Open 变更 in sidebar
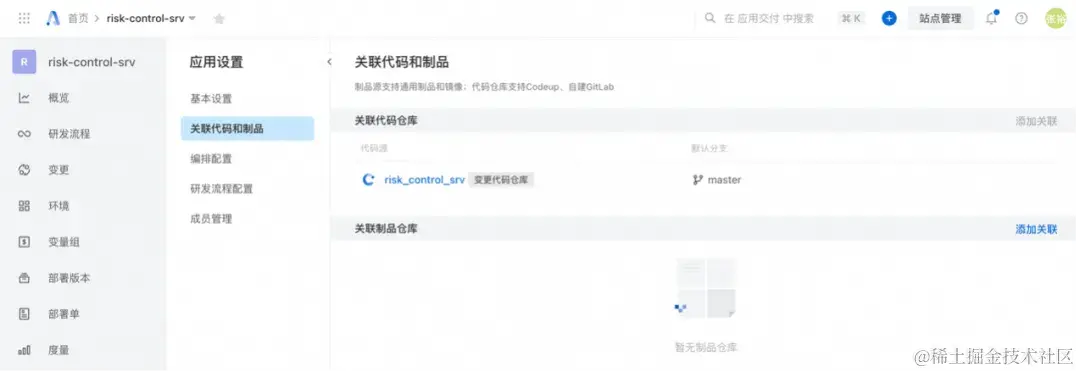Screen dimensions: 1080x373 point(59,170)
